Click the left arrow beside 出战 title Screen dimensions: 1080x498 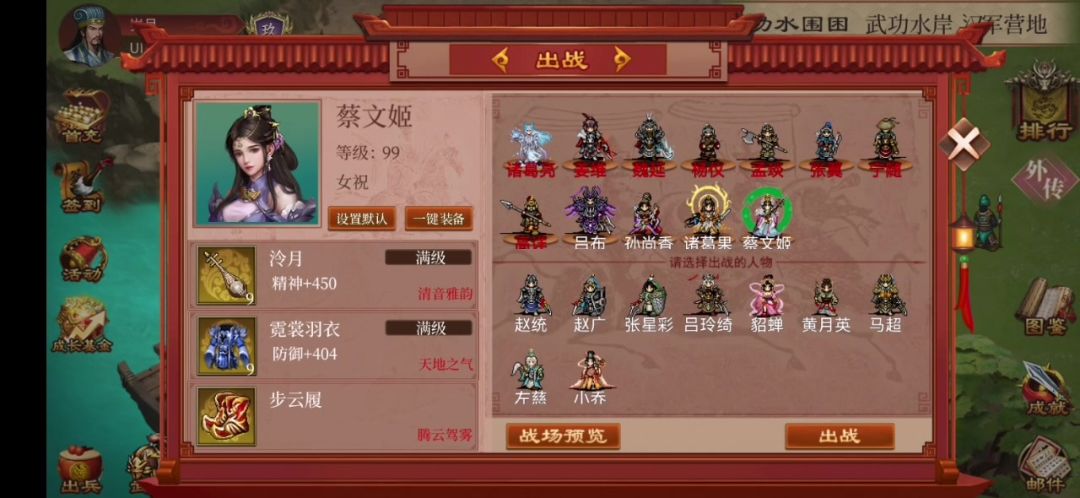[501, 60]
